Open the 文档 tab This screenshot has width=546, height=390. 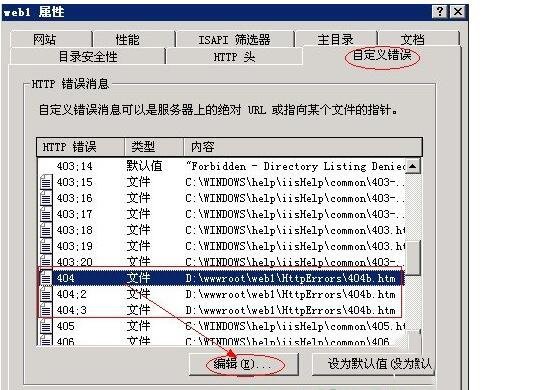coord(419,39)
